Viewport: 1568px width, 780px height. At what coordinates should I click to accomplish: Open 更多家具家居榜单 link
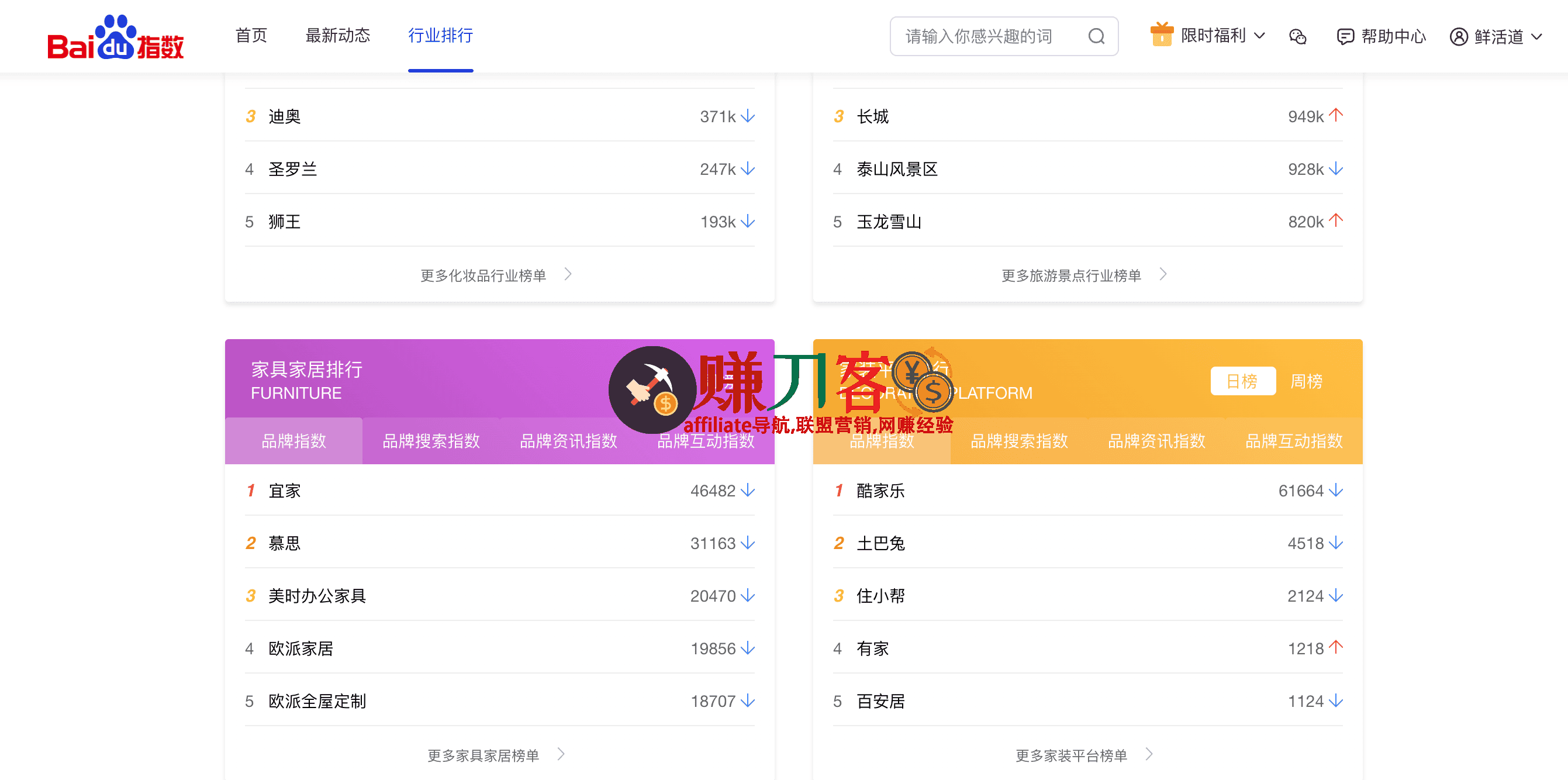(x=483, y=755)
